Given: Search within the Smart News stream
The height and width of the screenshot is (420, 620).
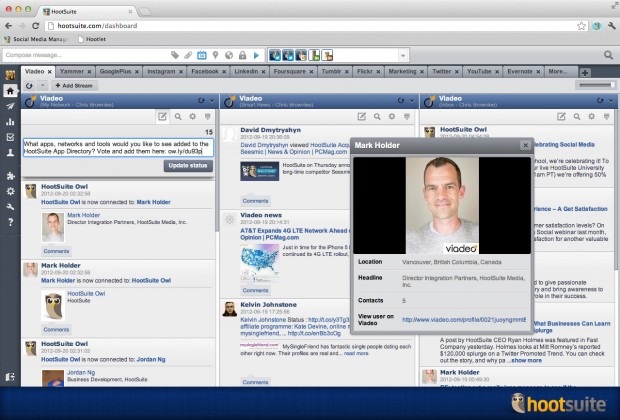Looking at the screenshot, I should (377, 116).
